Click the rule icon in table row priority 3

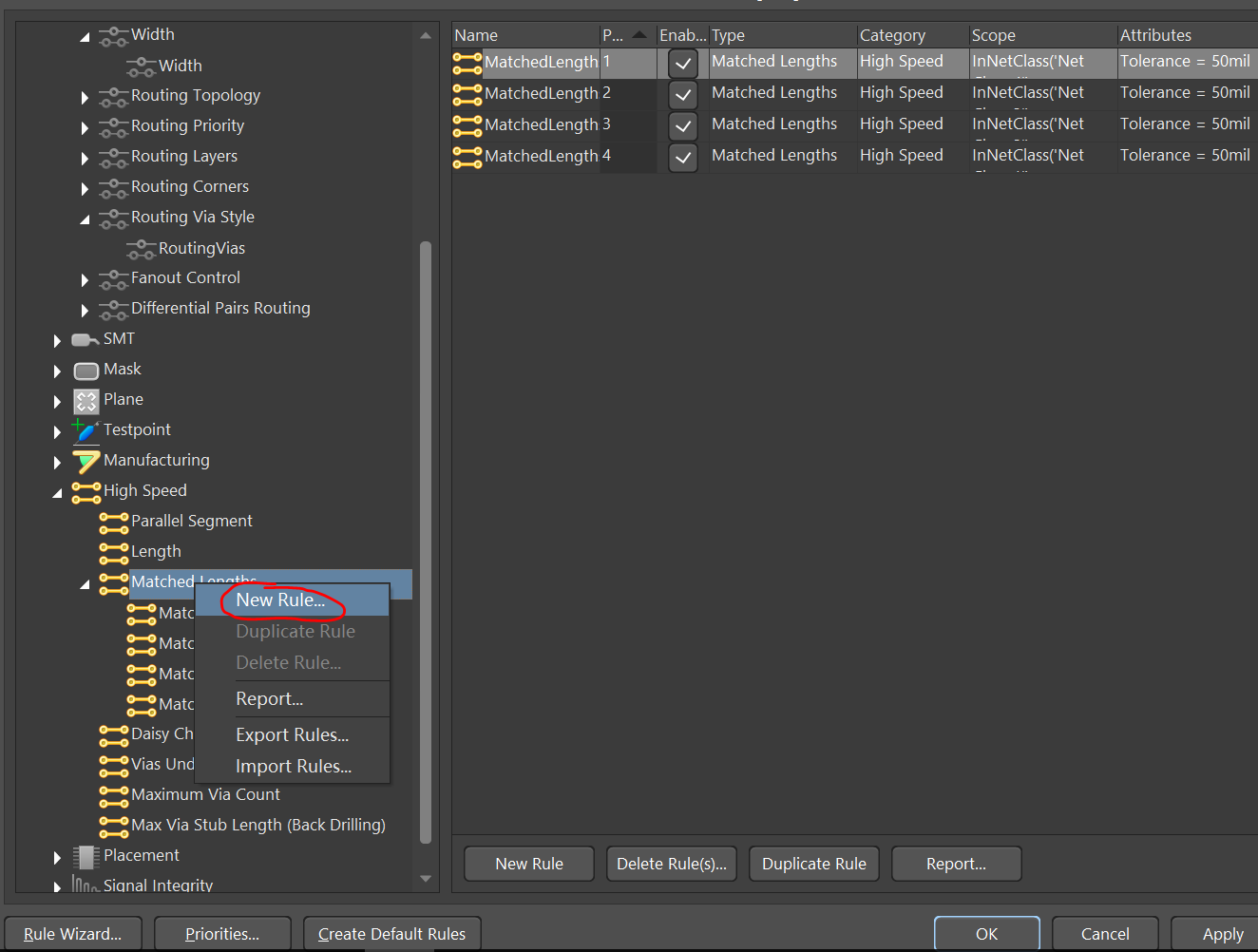467,125
